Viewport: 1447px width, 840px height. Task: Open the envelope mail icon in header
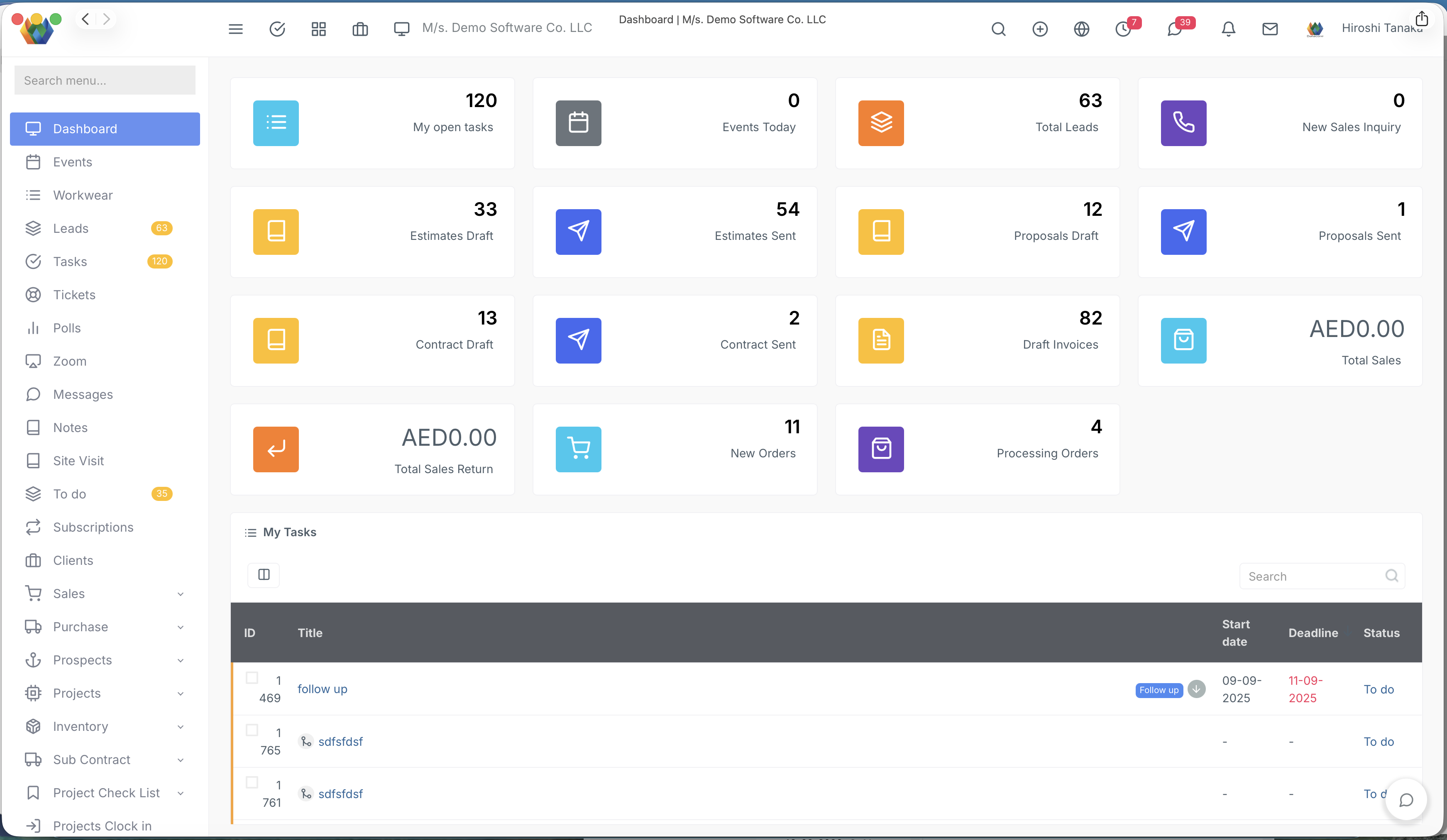pos(1270,29)
